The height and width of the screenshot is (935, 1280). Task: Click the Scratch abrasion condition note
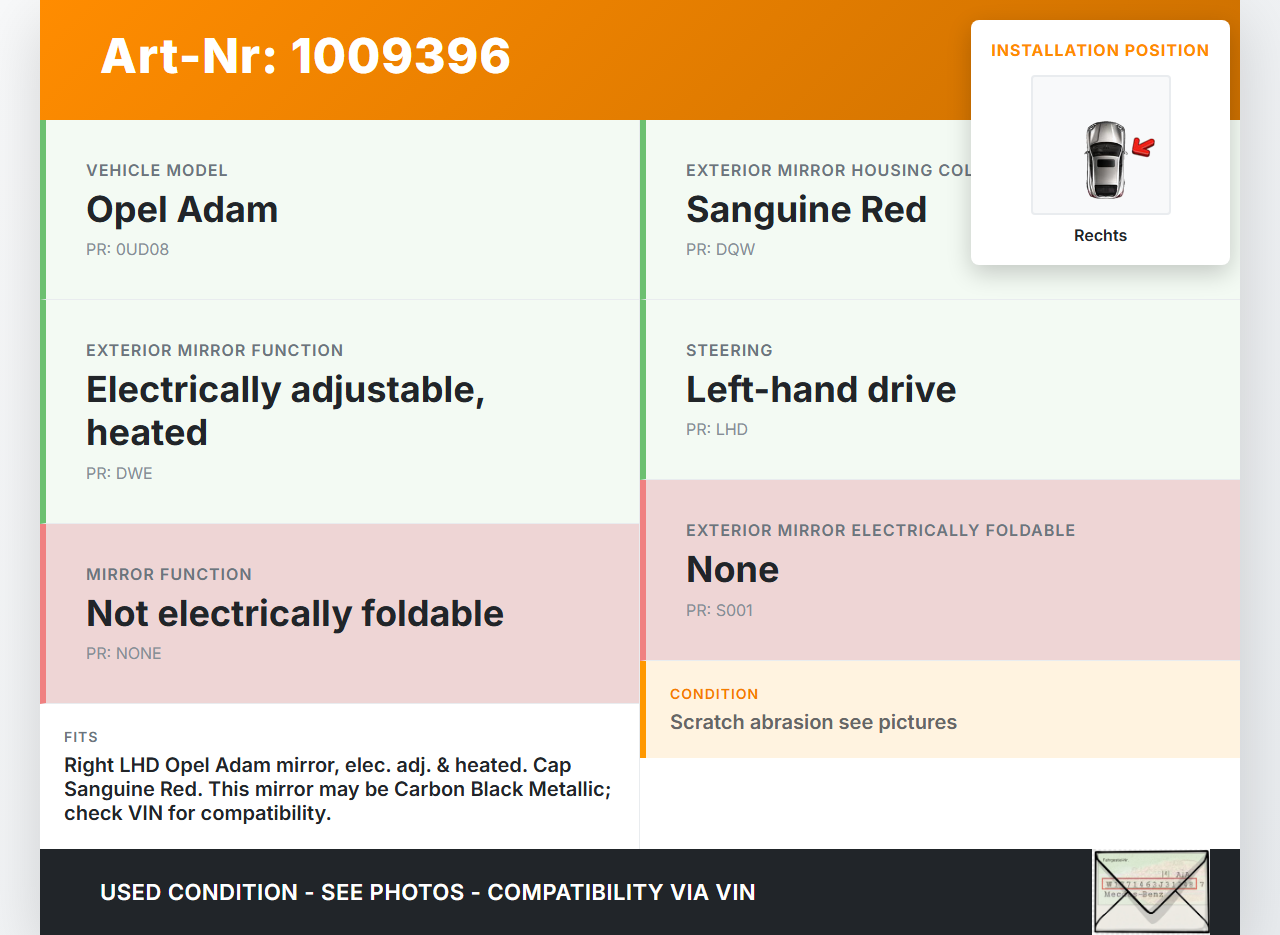point(813,722)
